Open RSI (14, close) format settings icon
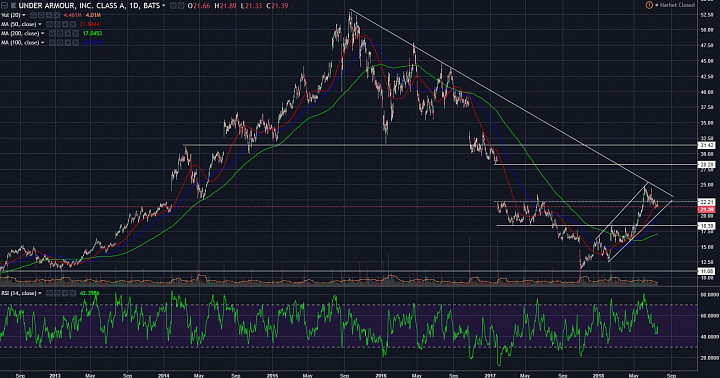This screenshot has width=720, height=378. pyautogui.click(x=57, y=293)
